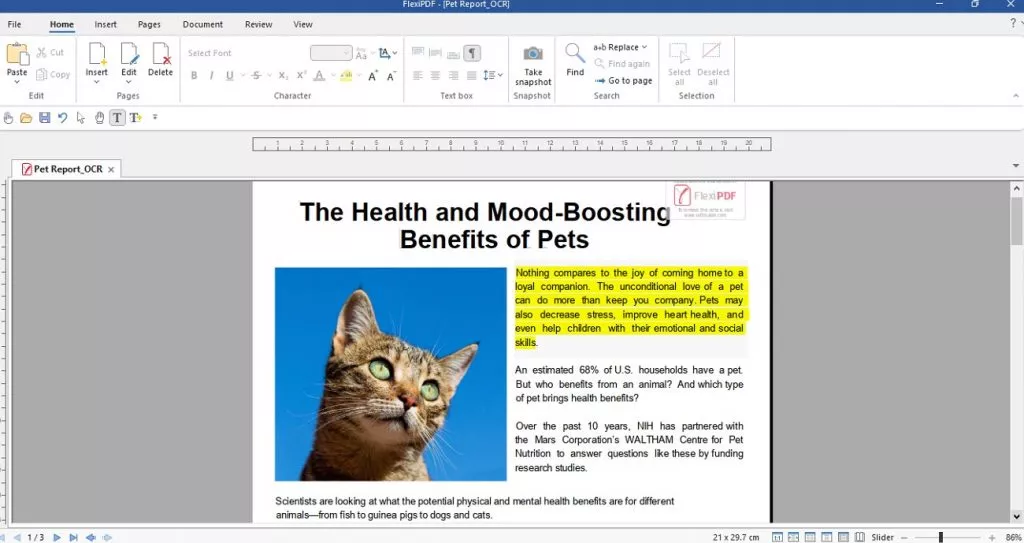Toggle Bold formatting
The height and width of the screenshot is (543, 1024).
194,76
